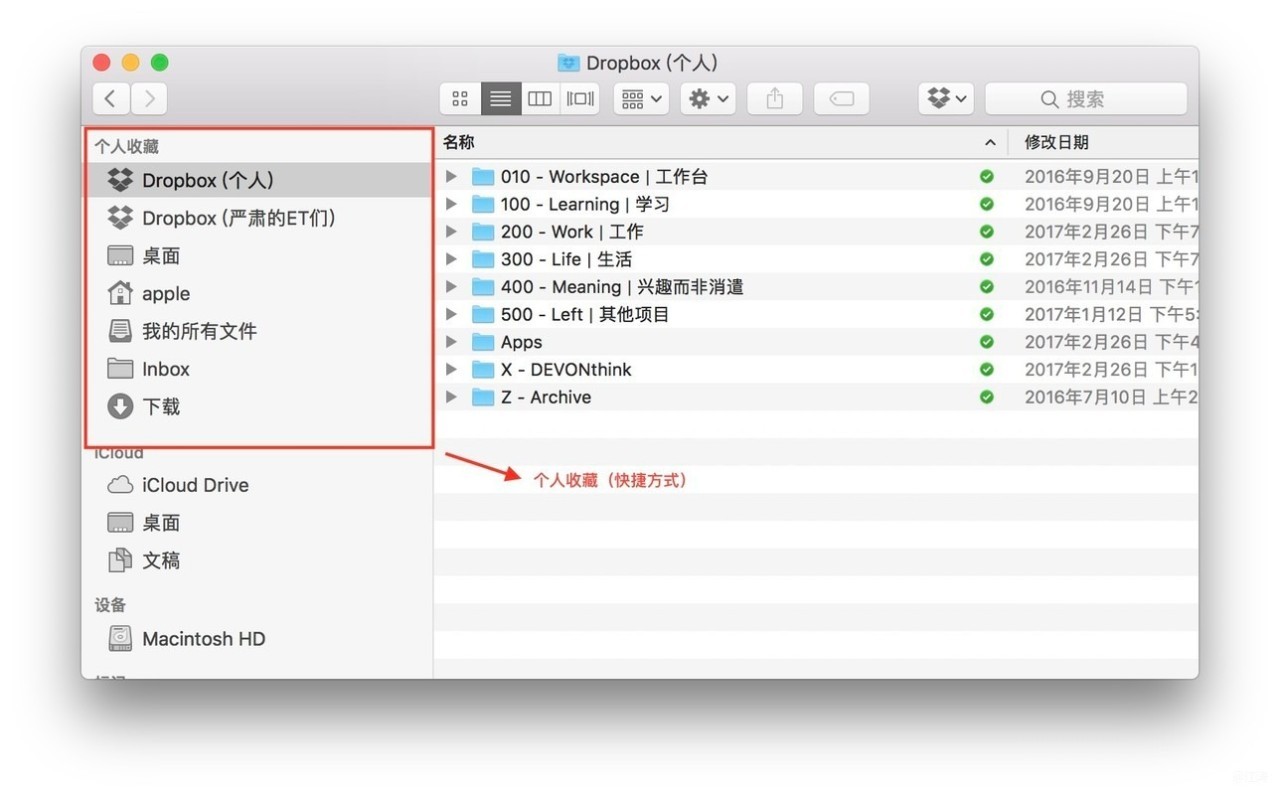Click the Dropbox icon beside Dropbox (个人)
The image size is (1280, 795).
click(120, 180)
